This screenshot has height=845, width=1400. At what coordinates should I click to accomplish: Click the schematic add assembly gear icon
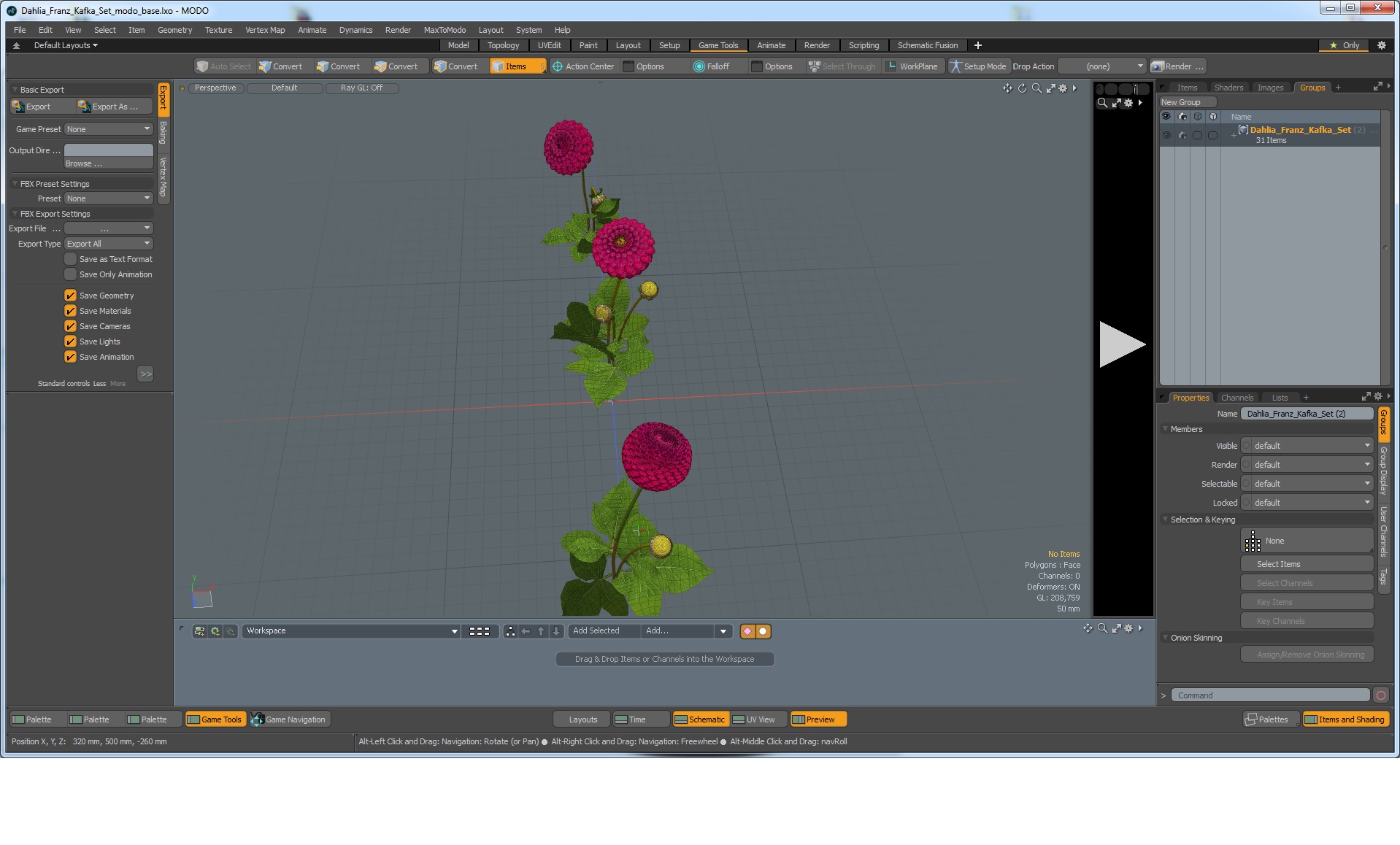click(215, 631)
